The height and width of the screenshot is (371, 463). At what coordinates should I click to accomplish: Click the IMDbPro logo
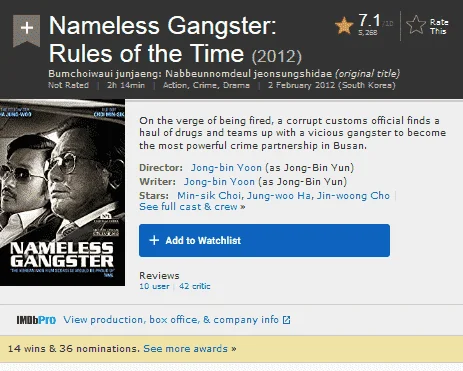(36, 320)
